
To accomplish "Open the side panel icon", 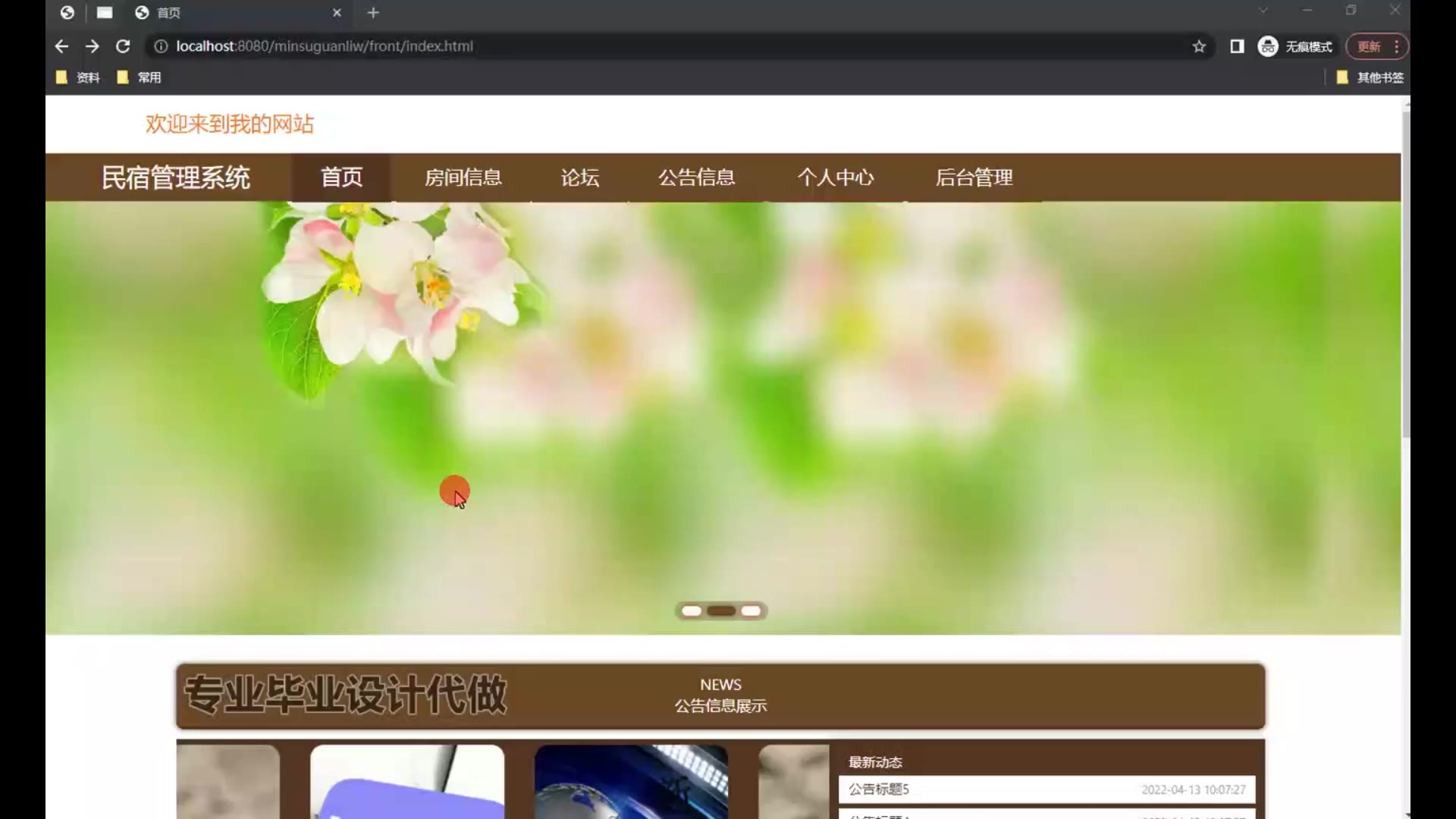I will click(1237, 46).
